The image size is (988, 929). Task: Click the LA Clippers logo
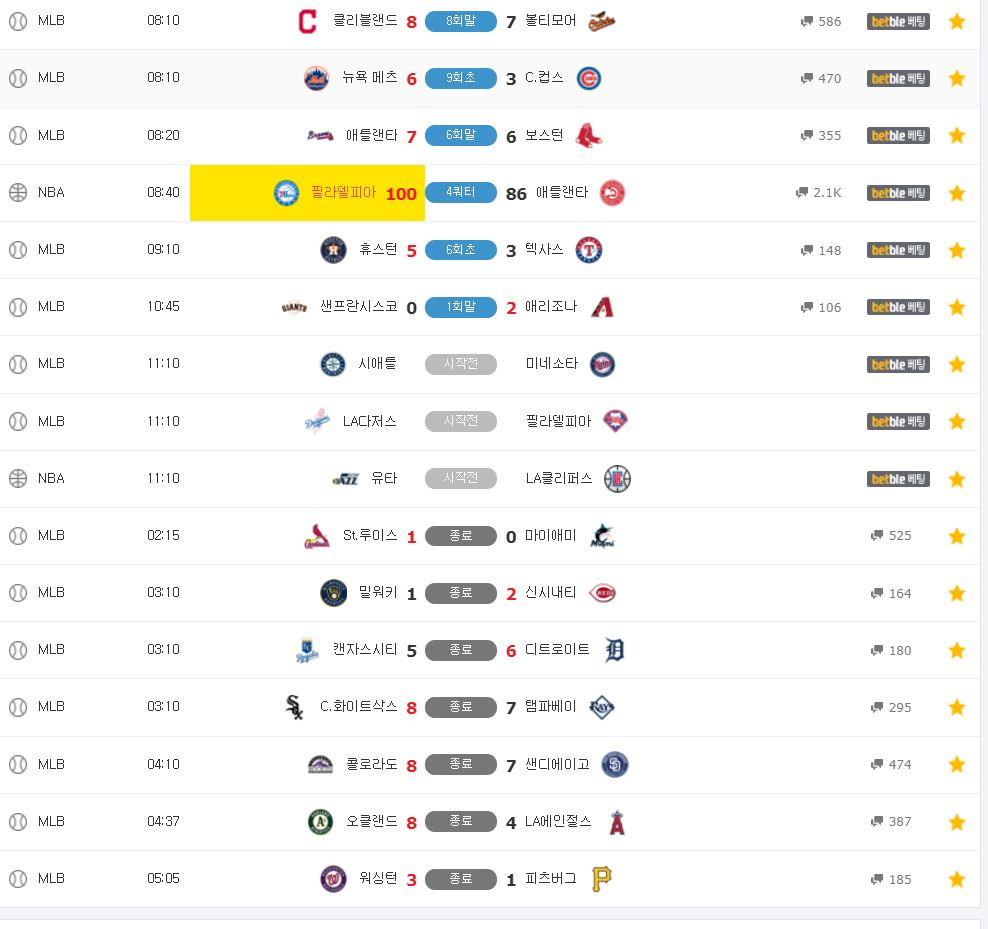point(617,479)
